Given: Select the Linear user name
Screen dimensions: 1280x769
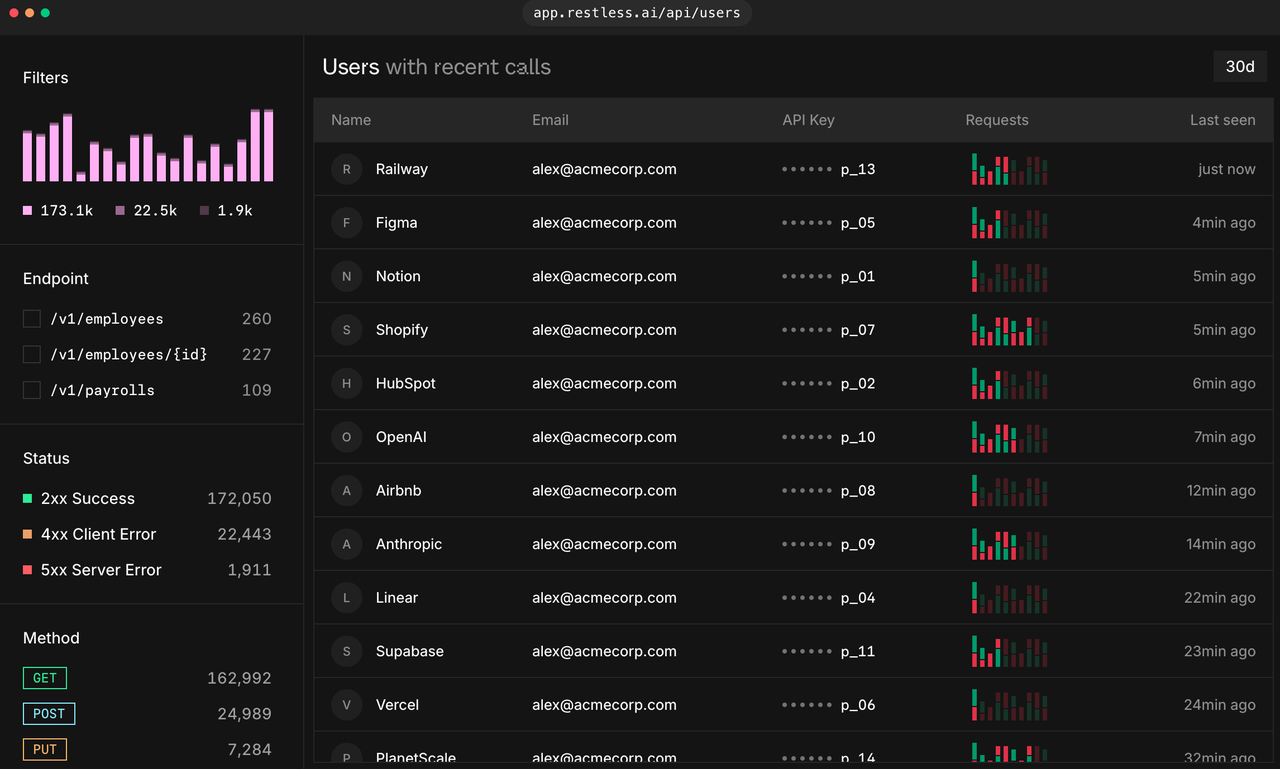Looking at the screenshot, I should point(397,597).
